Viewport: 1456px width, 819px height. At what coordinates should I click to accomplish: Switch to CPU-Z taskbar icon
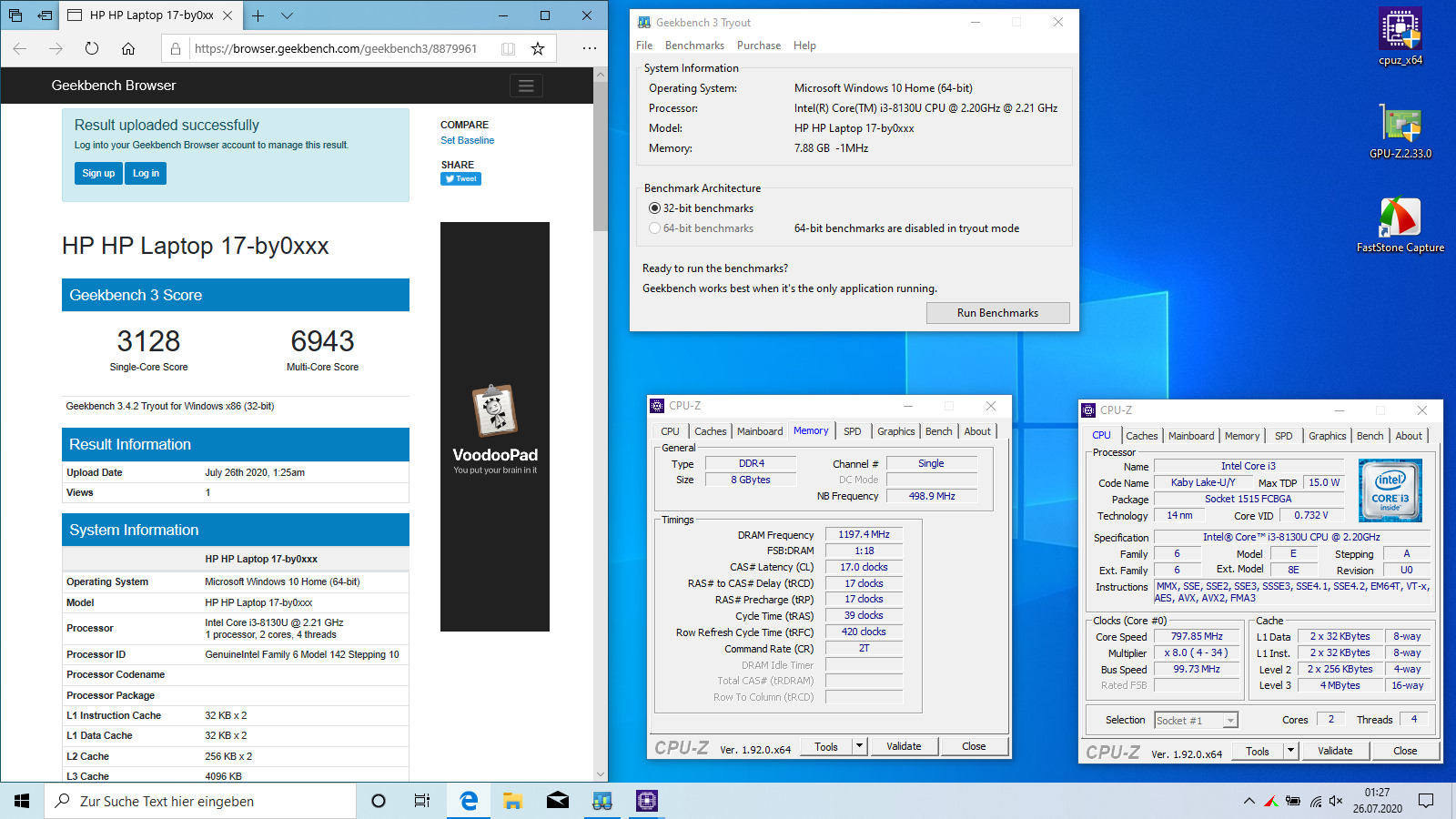click(x=647, y=801)
